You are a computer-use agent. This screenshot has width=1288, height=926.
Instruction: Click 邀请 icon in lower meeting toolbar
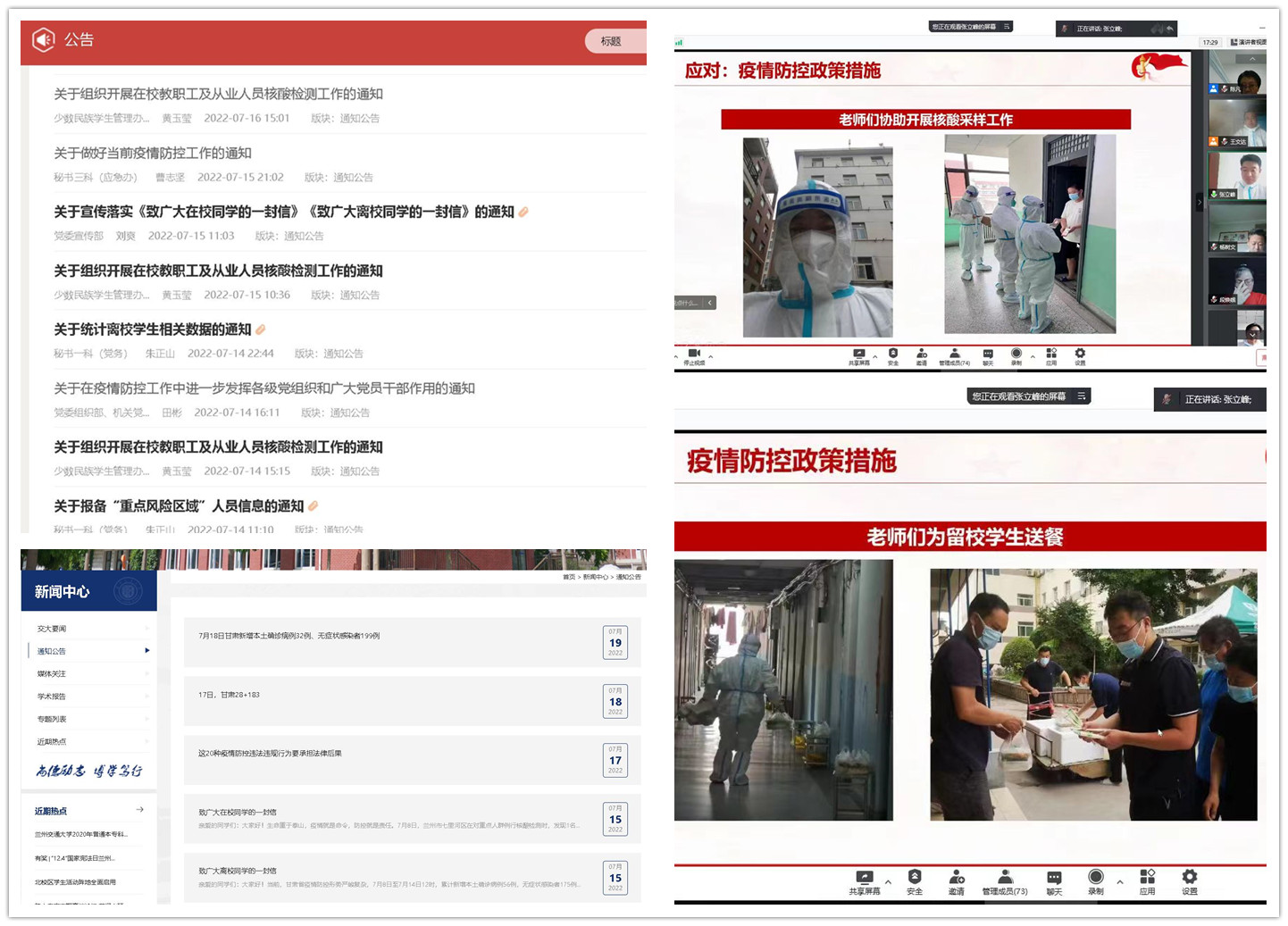coord(957,877)
